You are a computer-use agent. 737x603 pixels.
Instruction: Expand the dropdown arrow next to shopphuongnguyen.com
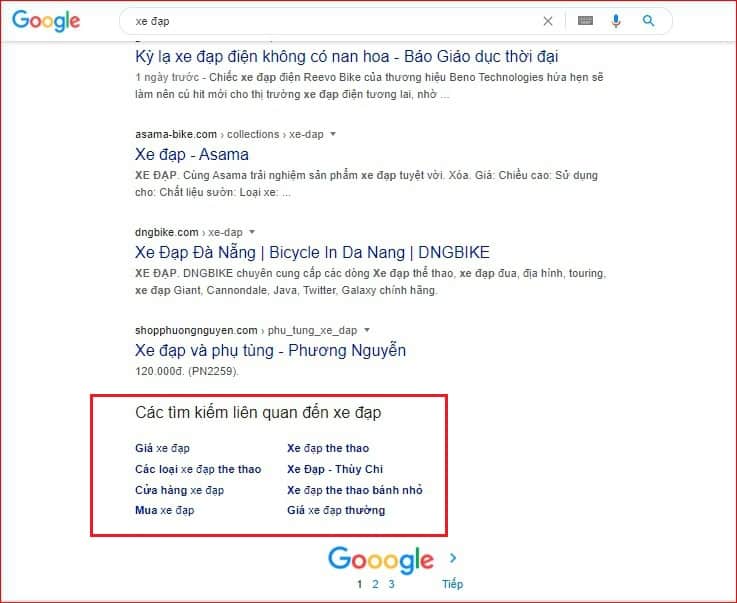click(367, 330)
